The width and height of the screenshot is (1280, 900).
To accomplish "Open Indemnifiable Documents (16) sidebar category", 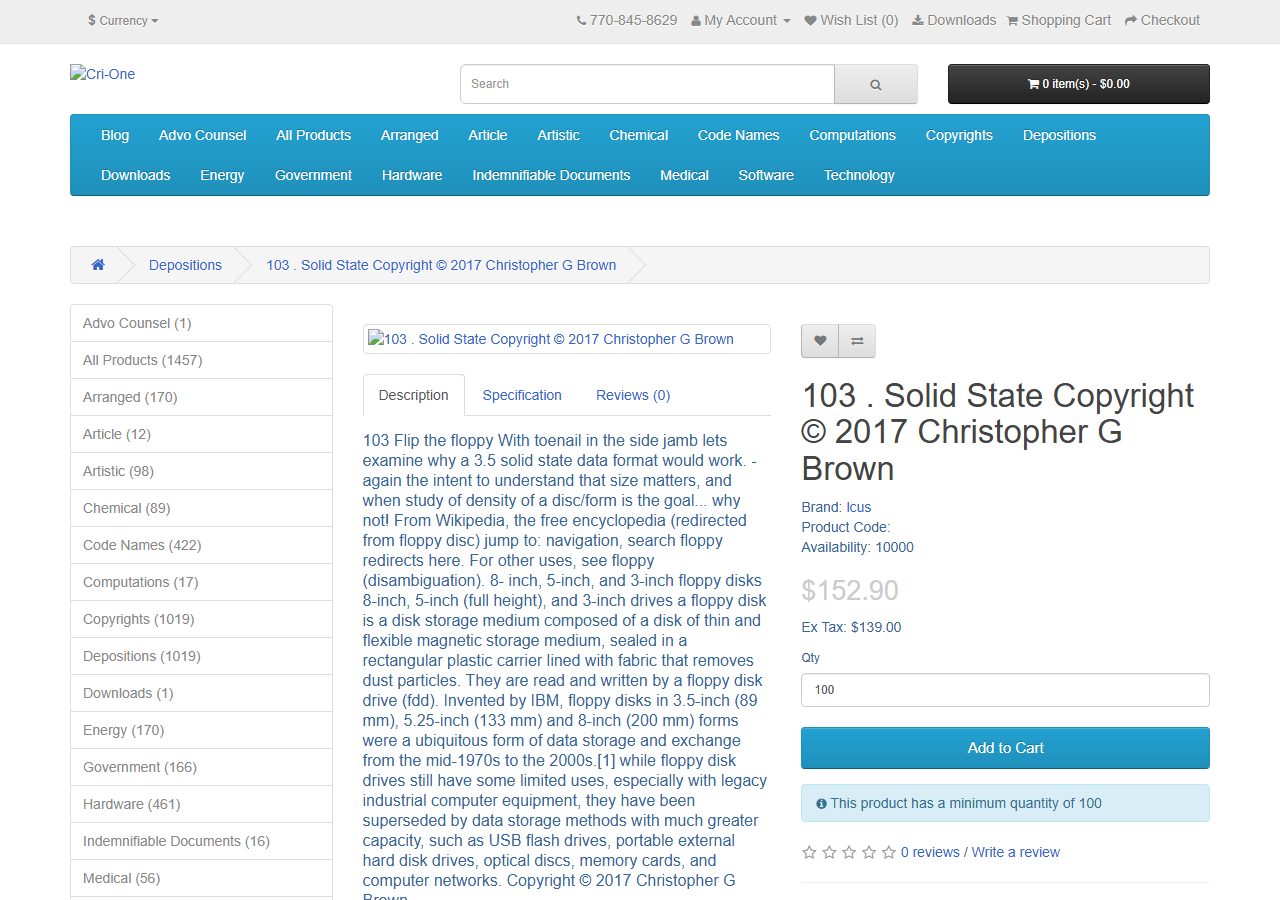I will [x=201, y=841].
